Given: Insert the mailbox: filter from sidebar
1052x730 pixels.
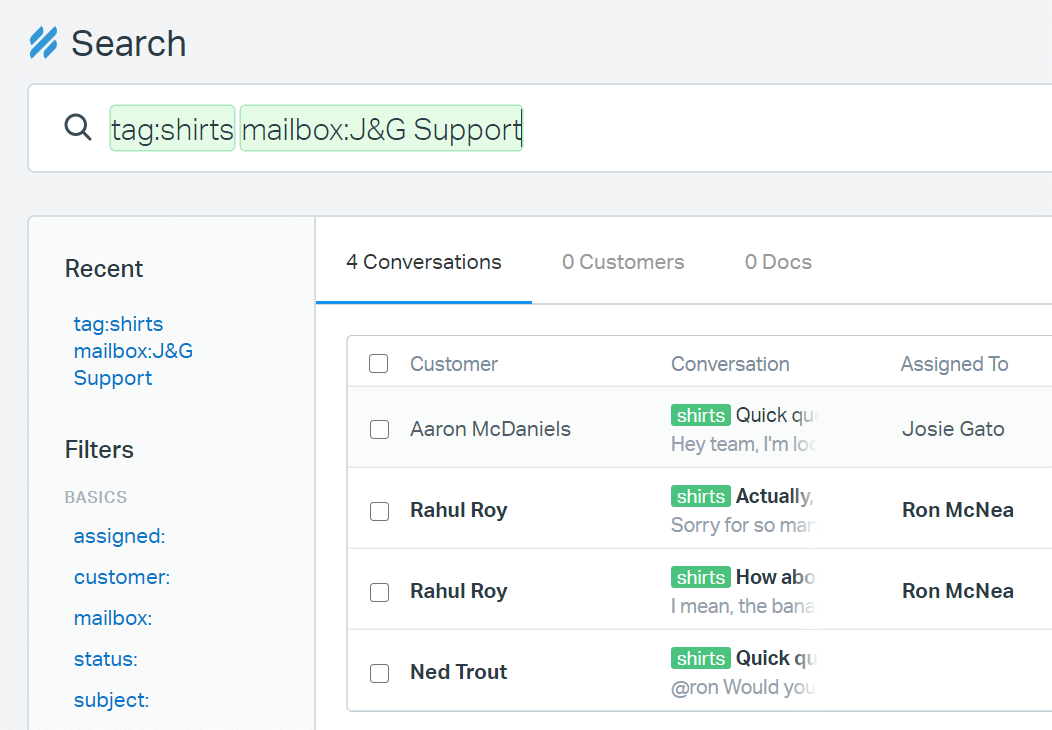Looking at the screenshot, I should pos(112,618).
